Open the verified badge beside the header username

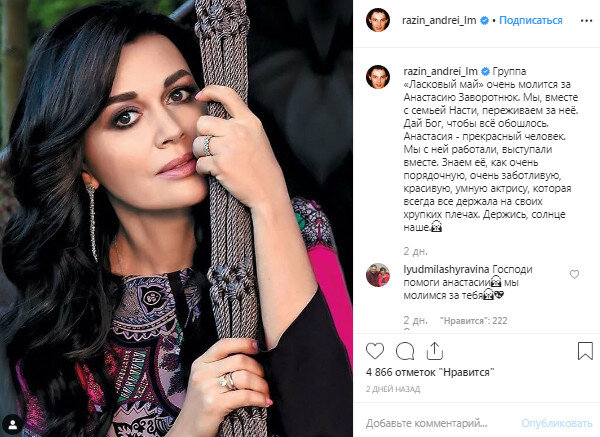[x=484, y=20]
